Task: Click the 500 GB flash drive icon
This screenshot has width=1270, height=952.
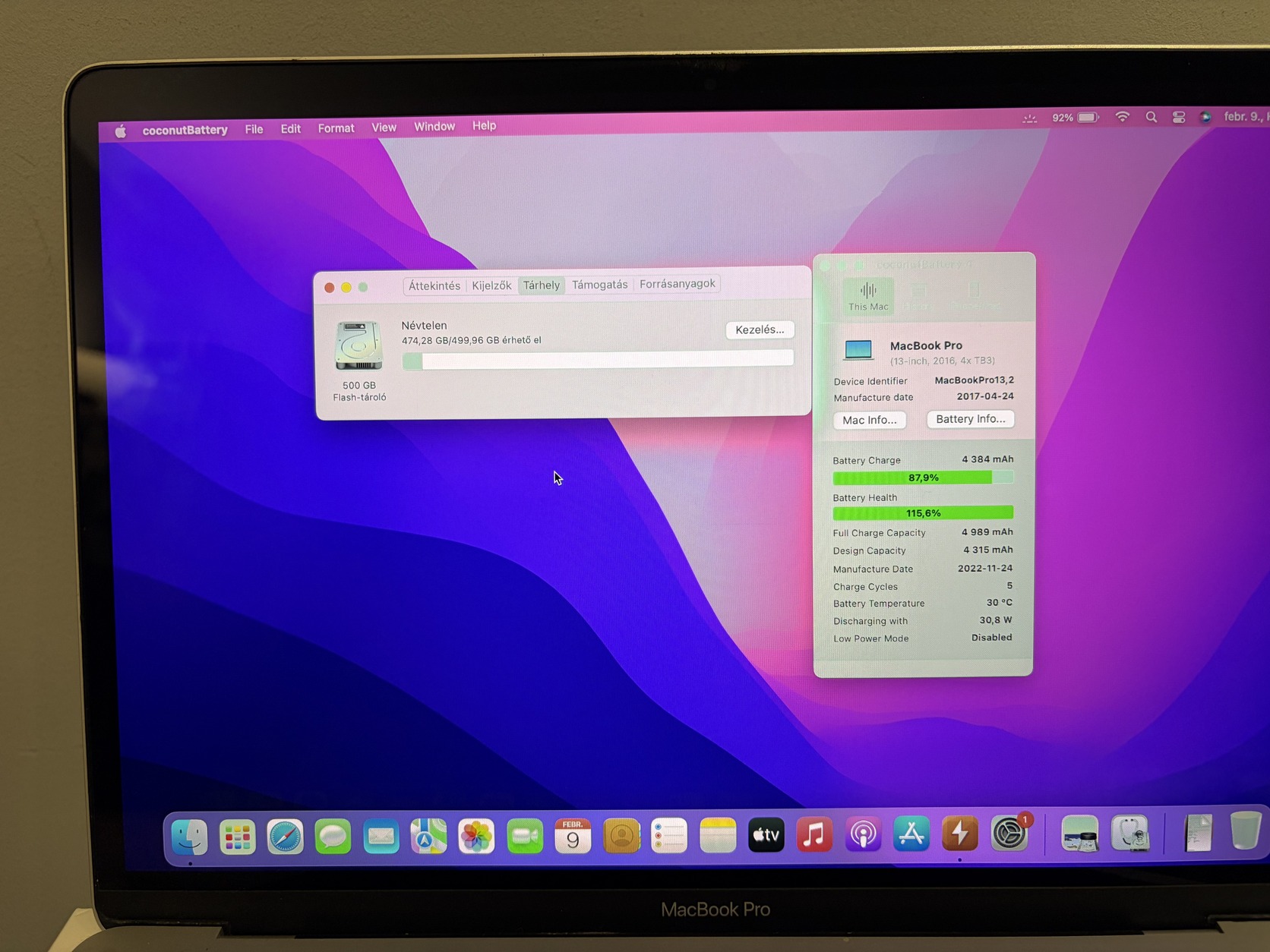Action: [x=359, y=346]
